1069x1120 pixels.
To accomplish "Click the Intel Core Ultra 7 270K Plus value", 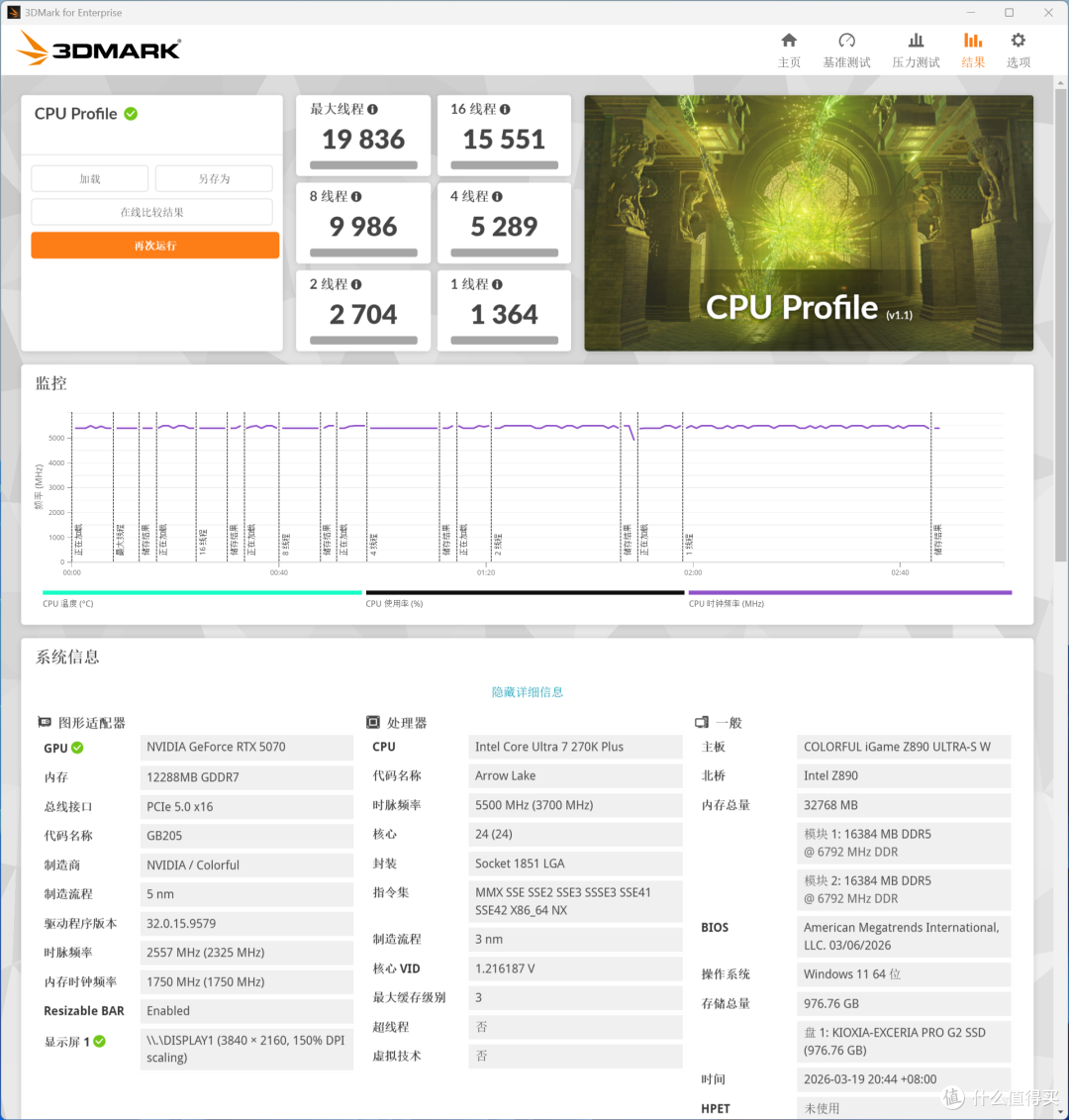I will click(x=575, y=747).
